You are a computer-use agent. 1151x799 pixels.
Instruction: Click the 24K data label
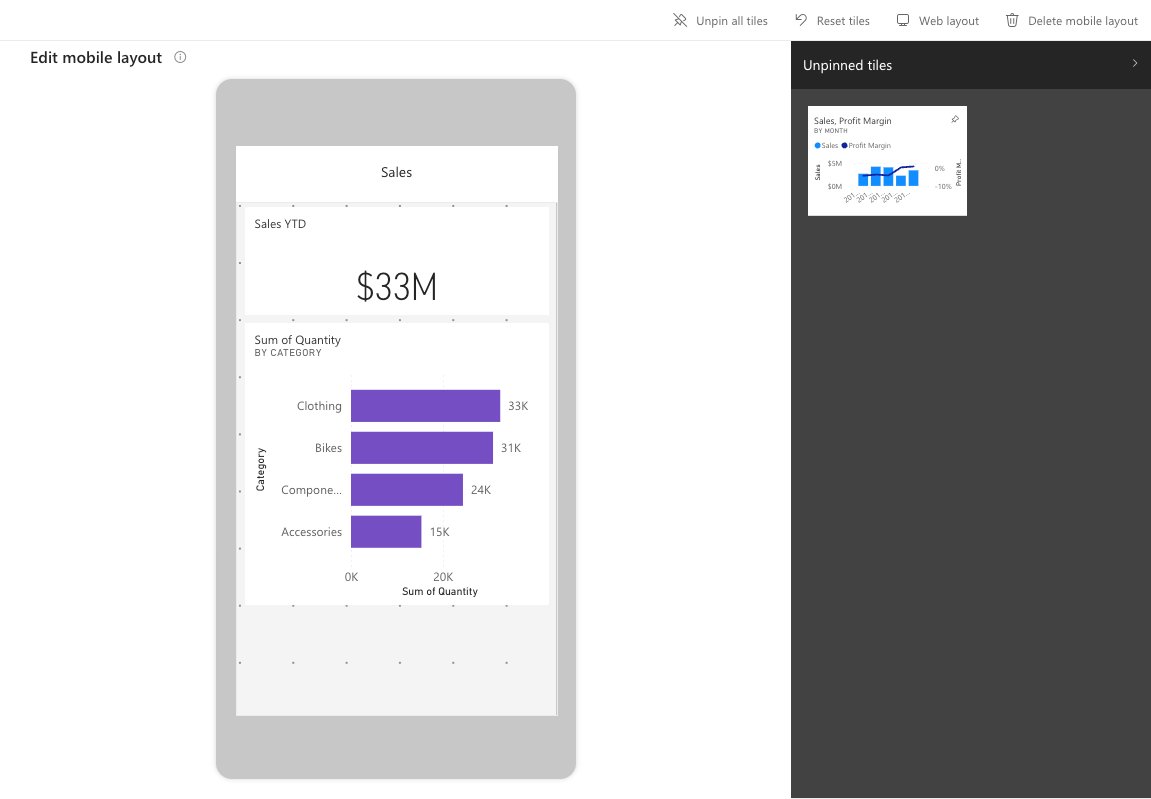click(481, 490)
